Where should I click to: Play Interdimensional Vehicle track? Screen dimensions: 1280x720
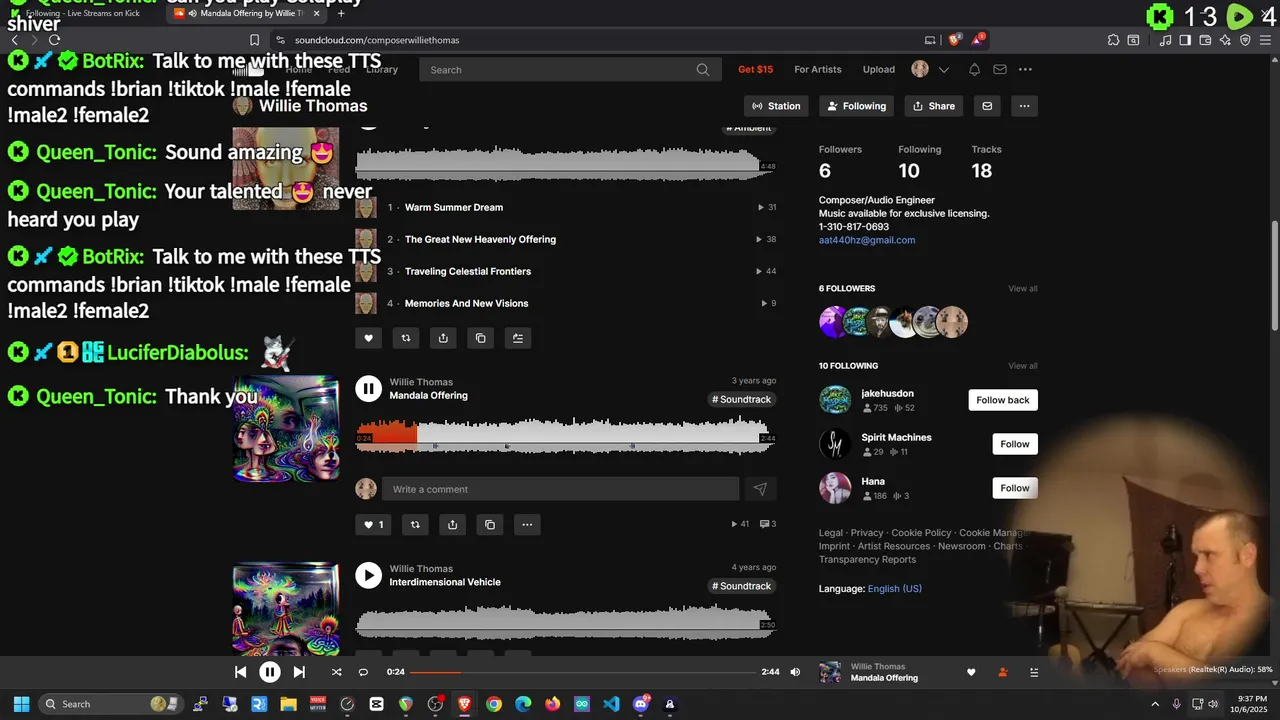coord(368,575)
